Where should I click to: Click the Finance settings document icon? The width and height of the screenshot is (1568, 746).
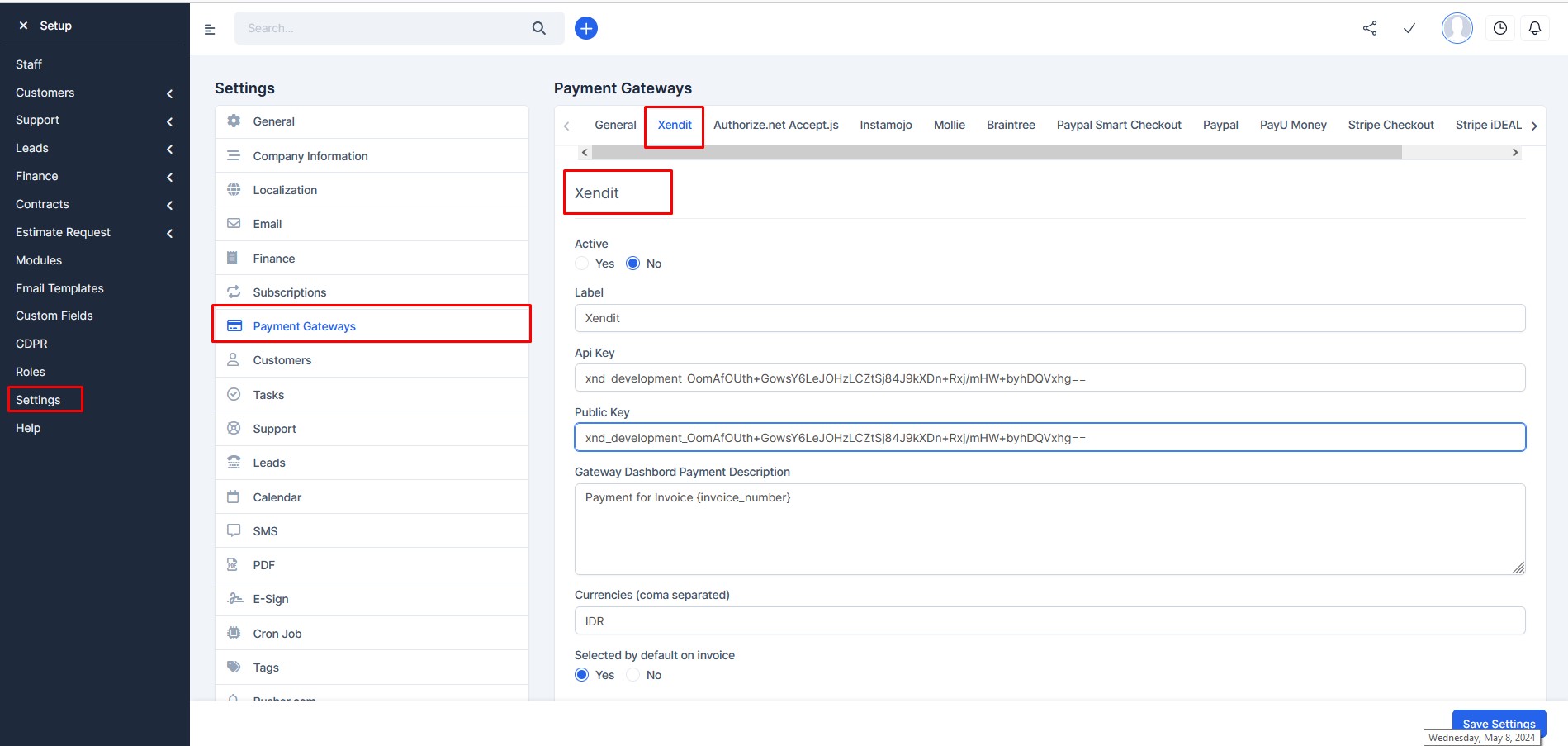tap(233, 258)
